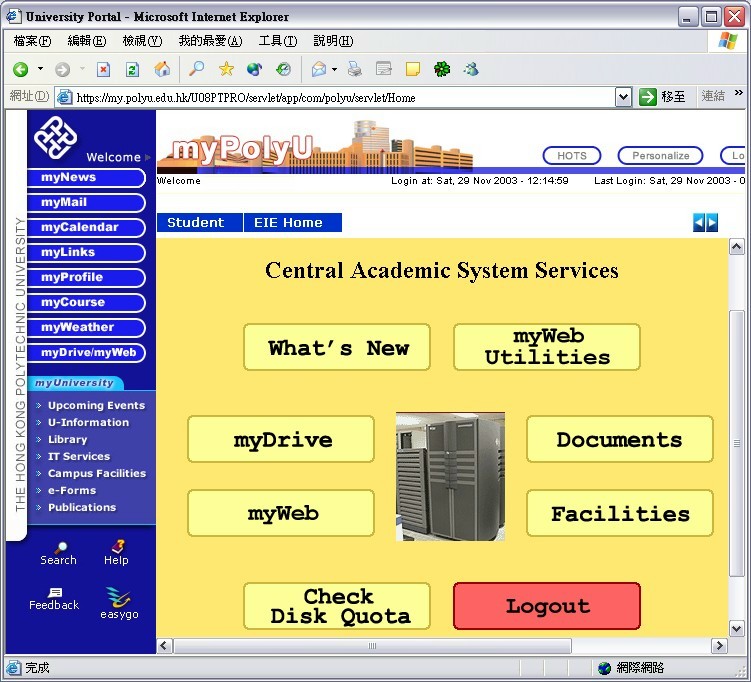
Task: Open the Mail button dropdown arrow
Action: (x=334, y=69)
